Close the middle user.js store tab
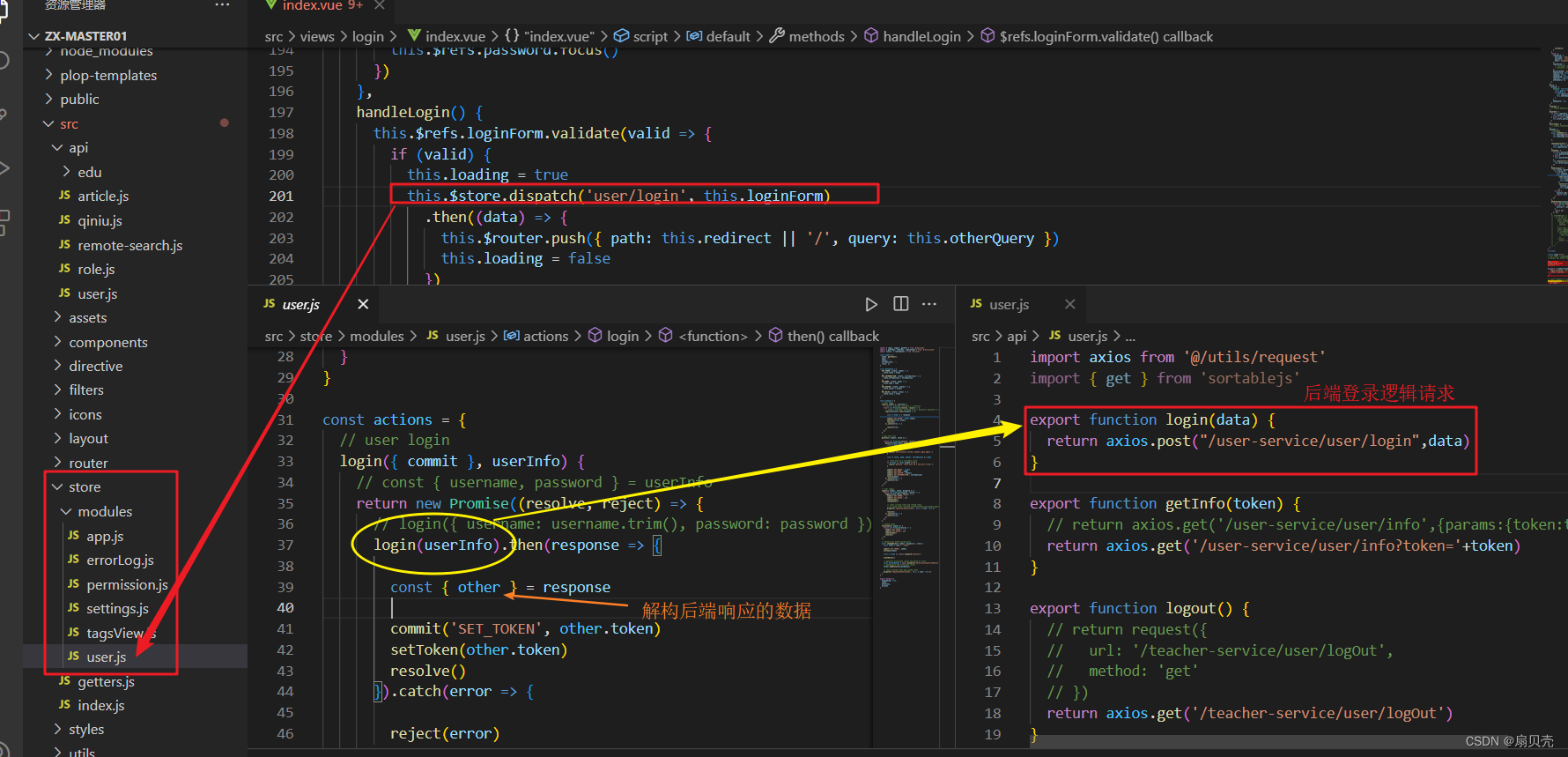 coord(363,304)
